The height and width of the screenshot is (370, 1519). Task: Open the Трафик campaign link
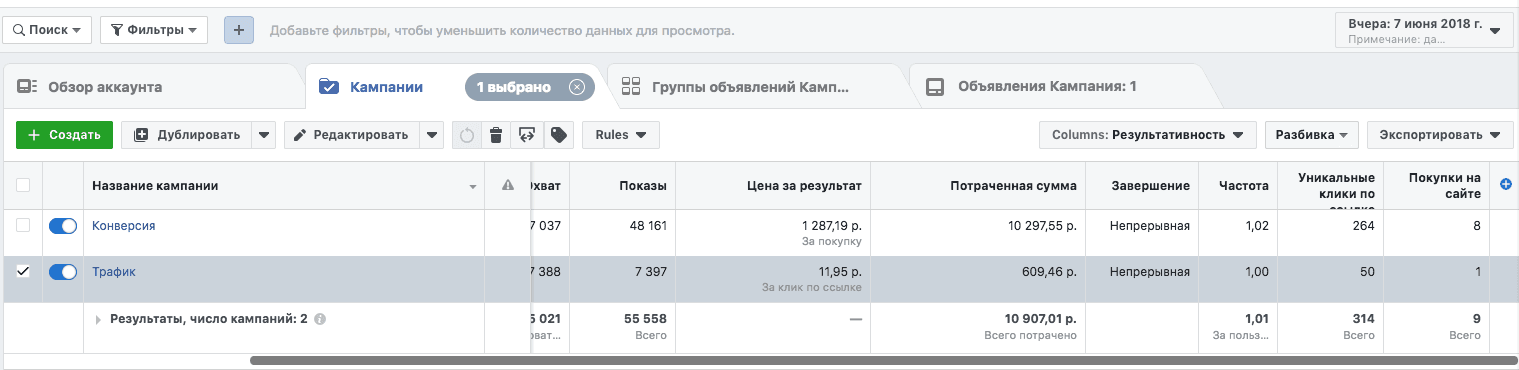pyautogui.click(x=114, y=272)
